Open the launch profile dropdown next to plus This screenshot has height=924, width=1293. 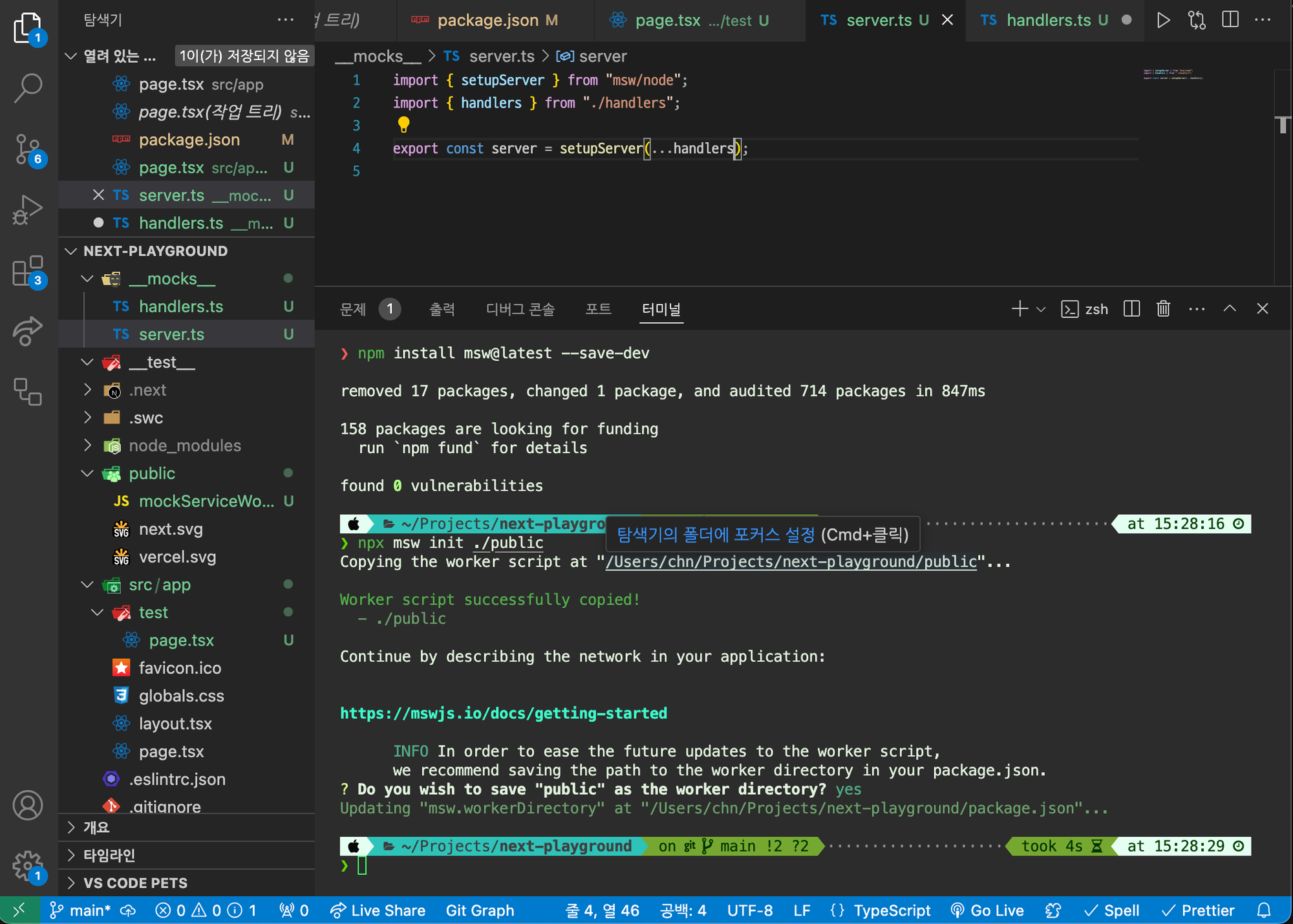pos(1041,309)
